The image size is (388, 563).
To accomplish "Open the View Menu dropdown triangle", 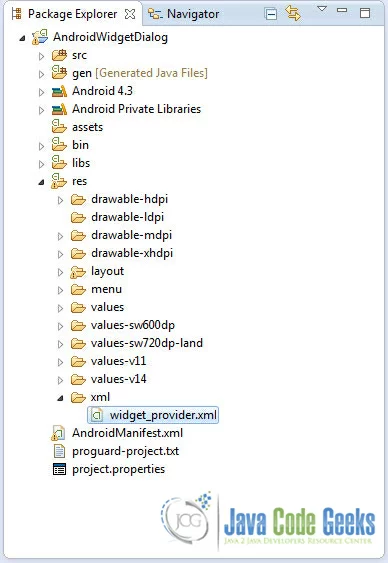I will (322, 9).
